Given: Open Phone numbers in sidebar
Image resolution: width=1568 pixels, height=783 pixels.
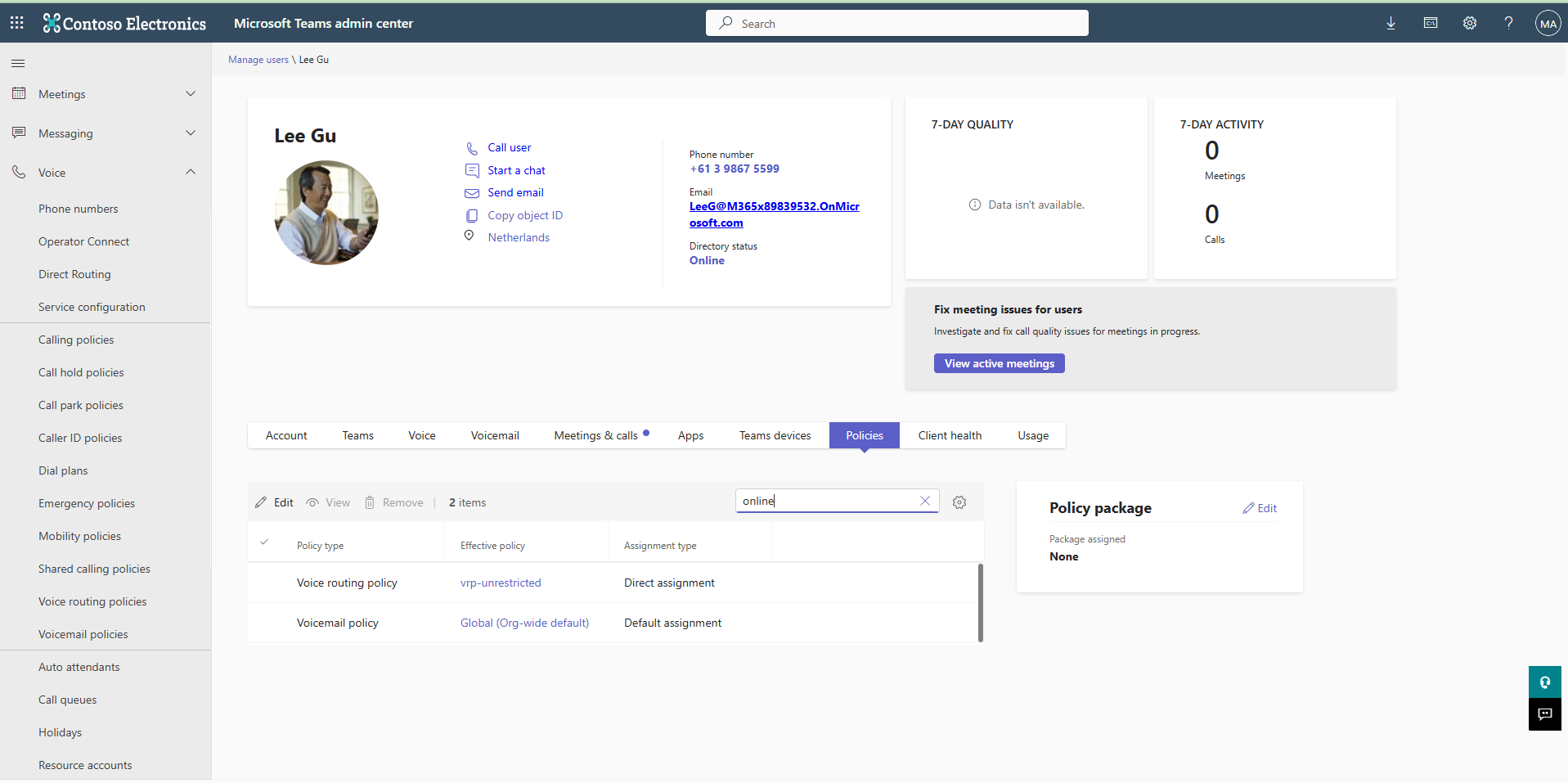Looking at the screenshot, I should pos(79,209).
